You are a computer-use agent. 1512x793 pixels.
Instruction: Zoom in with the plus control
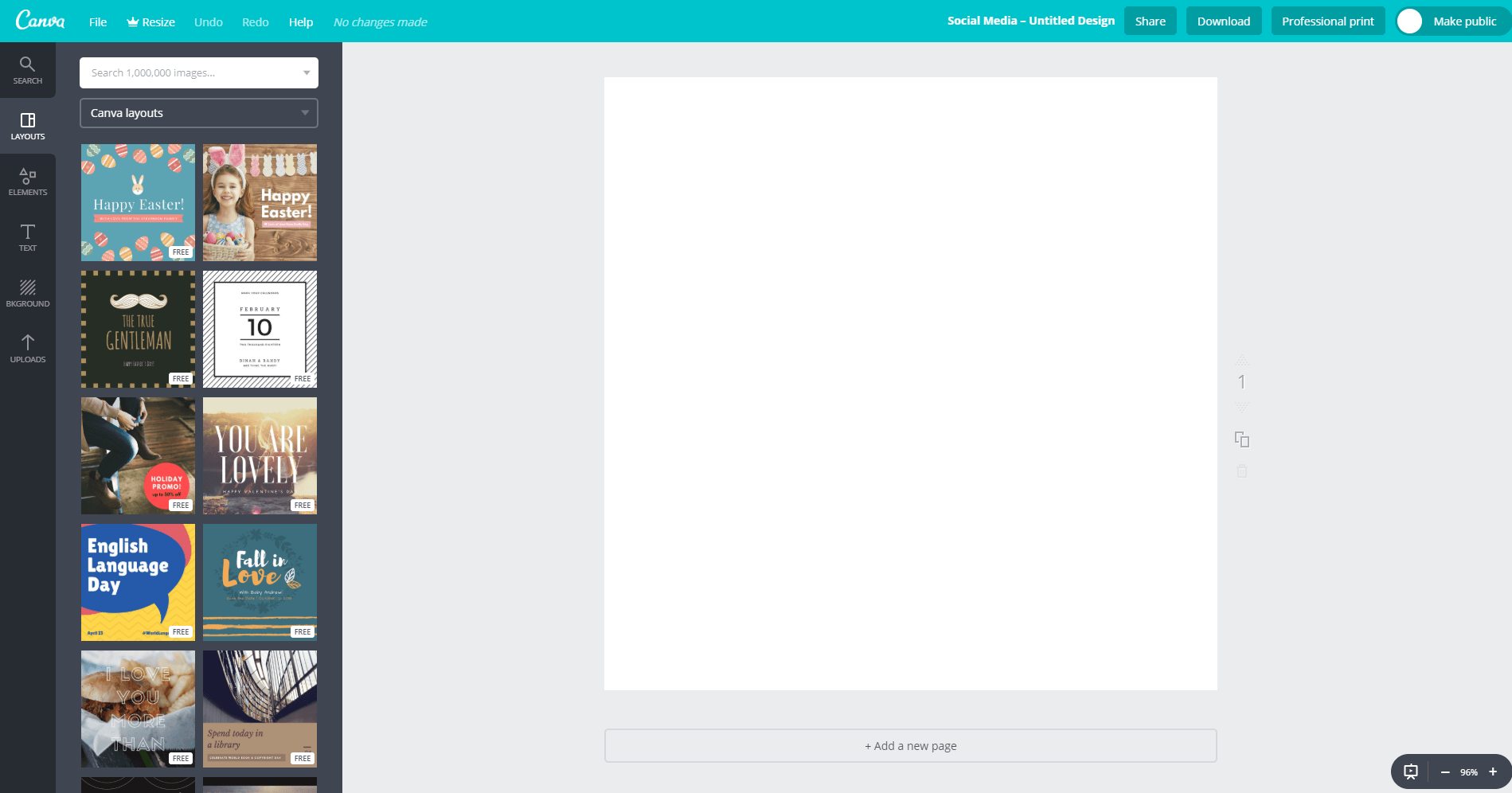click(1491, 772)
